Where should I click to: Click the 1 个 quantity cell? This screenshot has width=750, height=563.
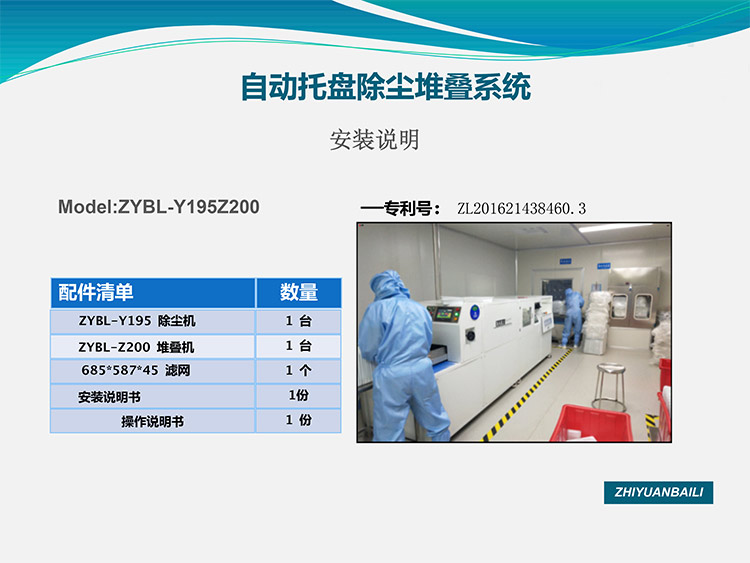point(298,371)
